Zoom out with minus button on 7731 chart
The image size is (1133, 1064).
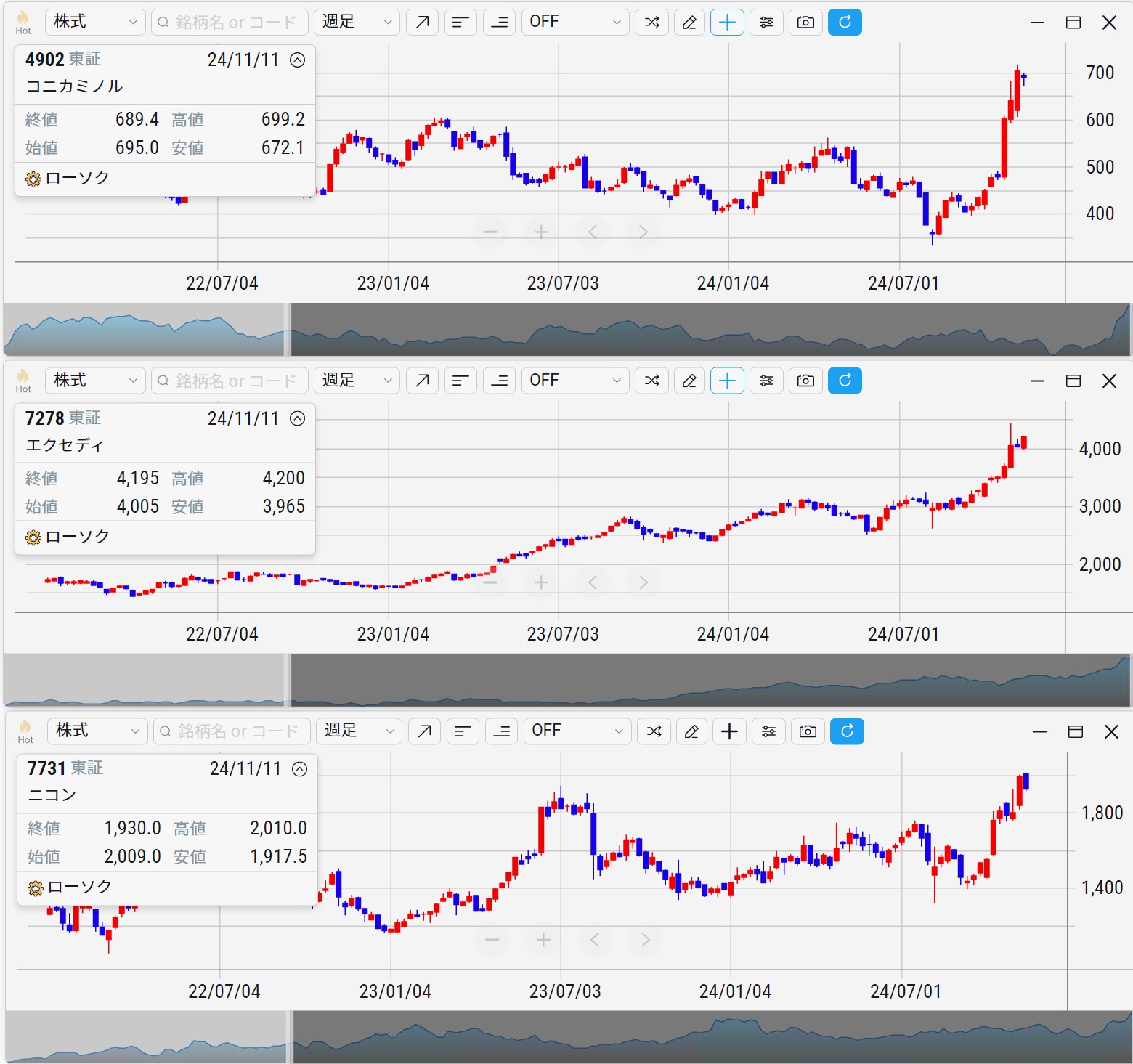click(492, 940)
